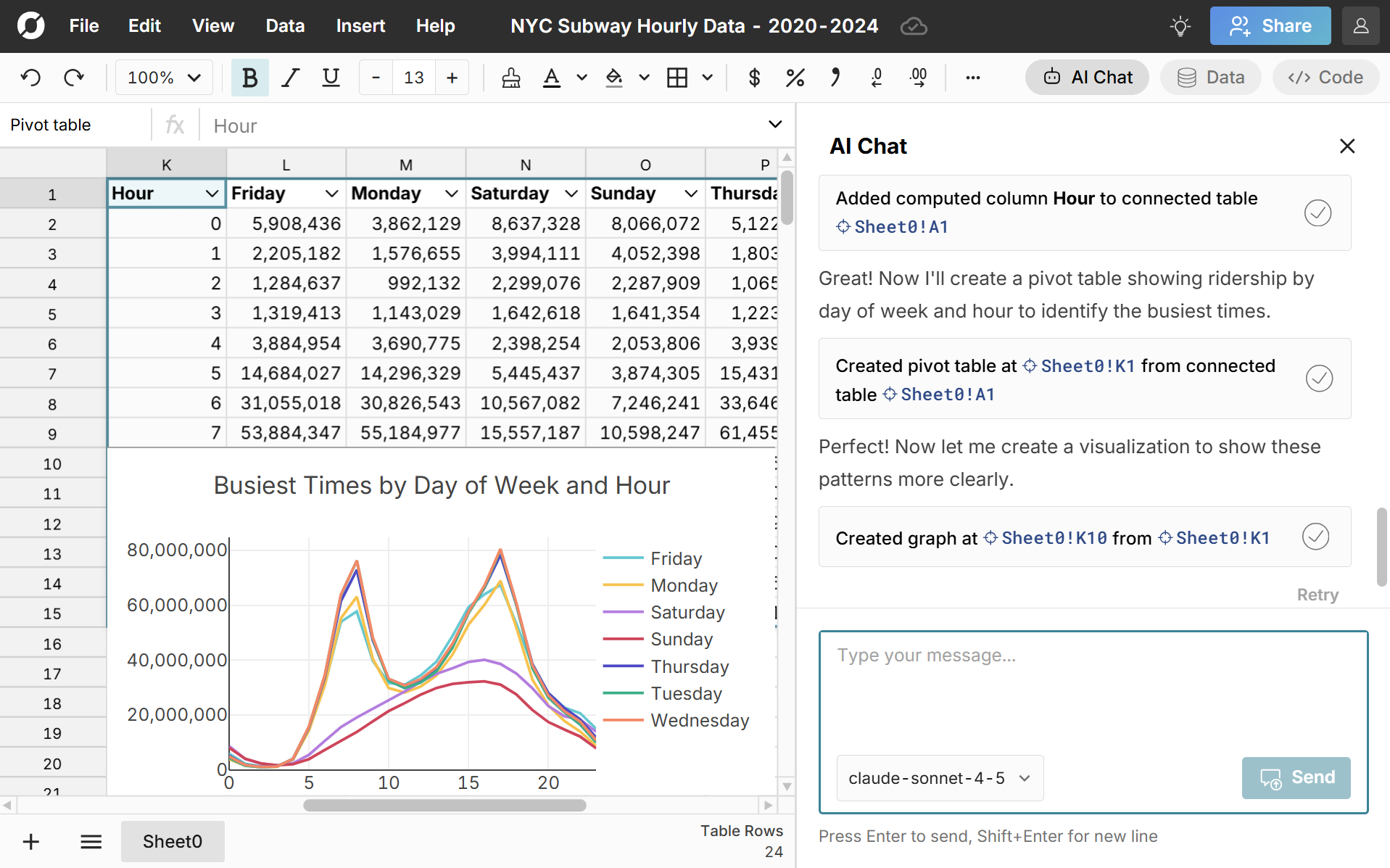Open the Insert menu

coord(360,25)
